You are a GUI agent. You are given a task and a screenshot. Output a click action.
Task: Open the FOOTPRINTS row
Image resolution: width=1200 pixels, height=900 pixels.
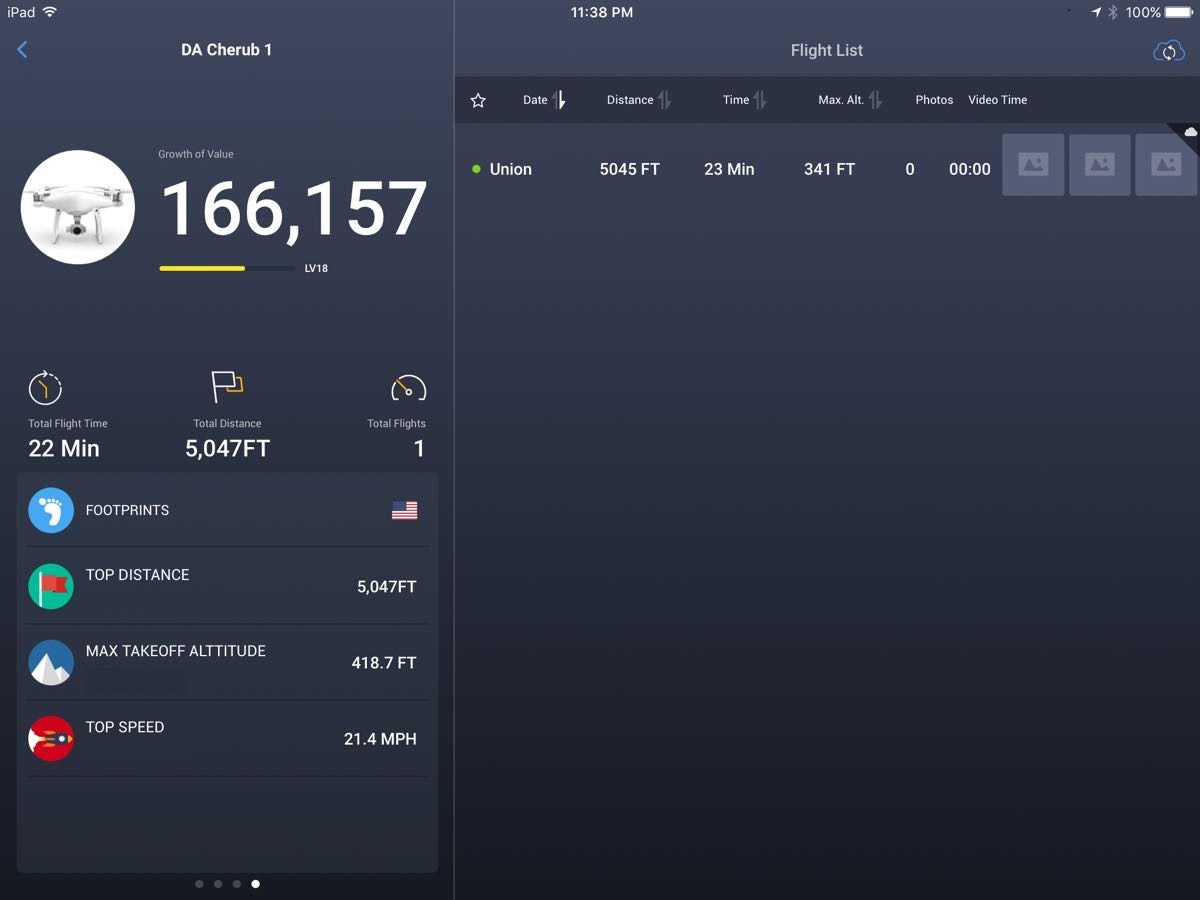pos(227,510)
